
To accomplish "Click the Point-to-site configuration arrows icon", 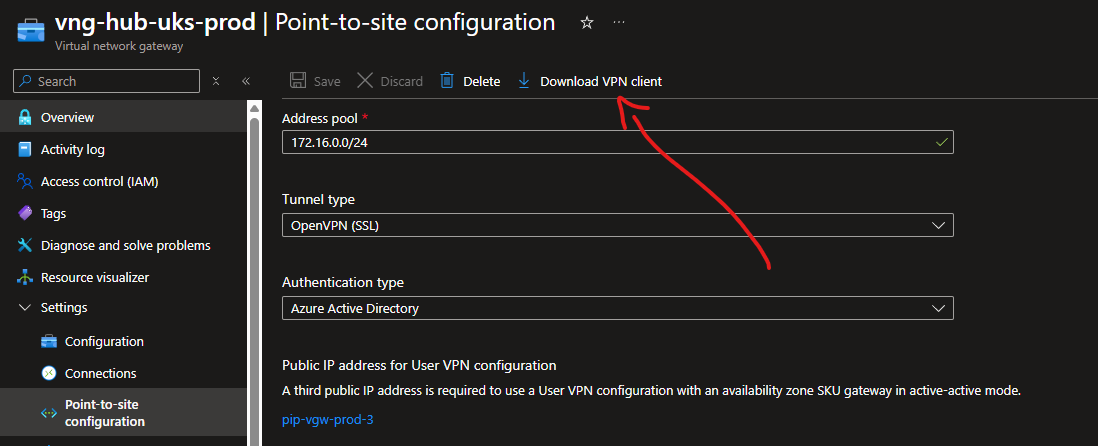I will tap(49, 413).
